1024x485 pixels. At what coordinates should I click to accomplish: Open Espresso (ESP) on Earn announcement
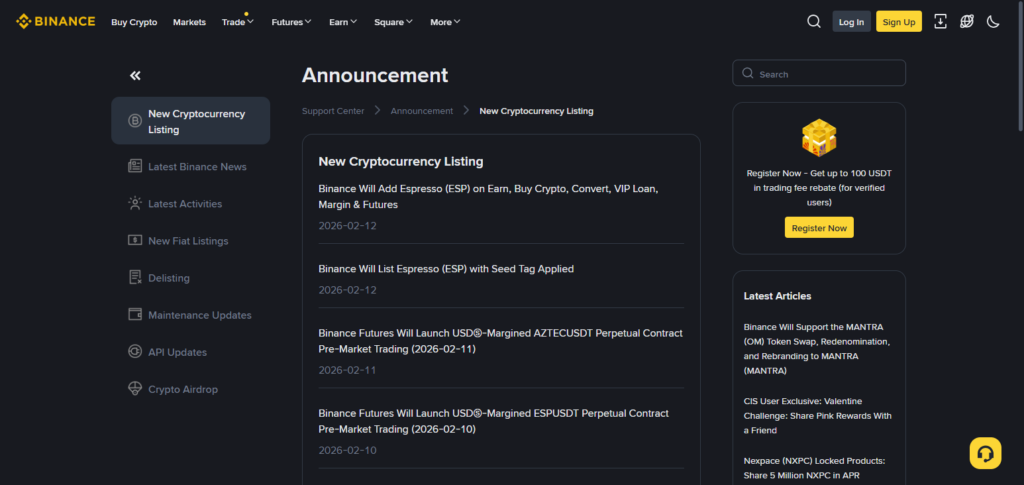point(488,196)
